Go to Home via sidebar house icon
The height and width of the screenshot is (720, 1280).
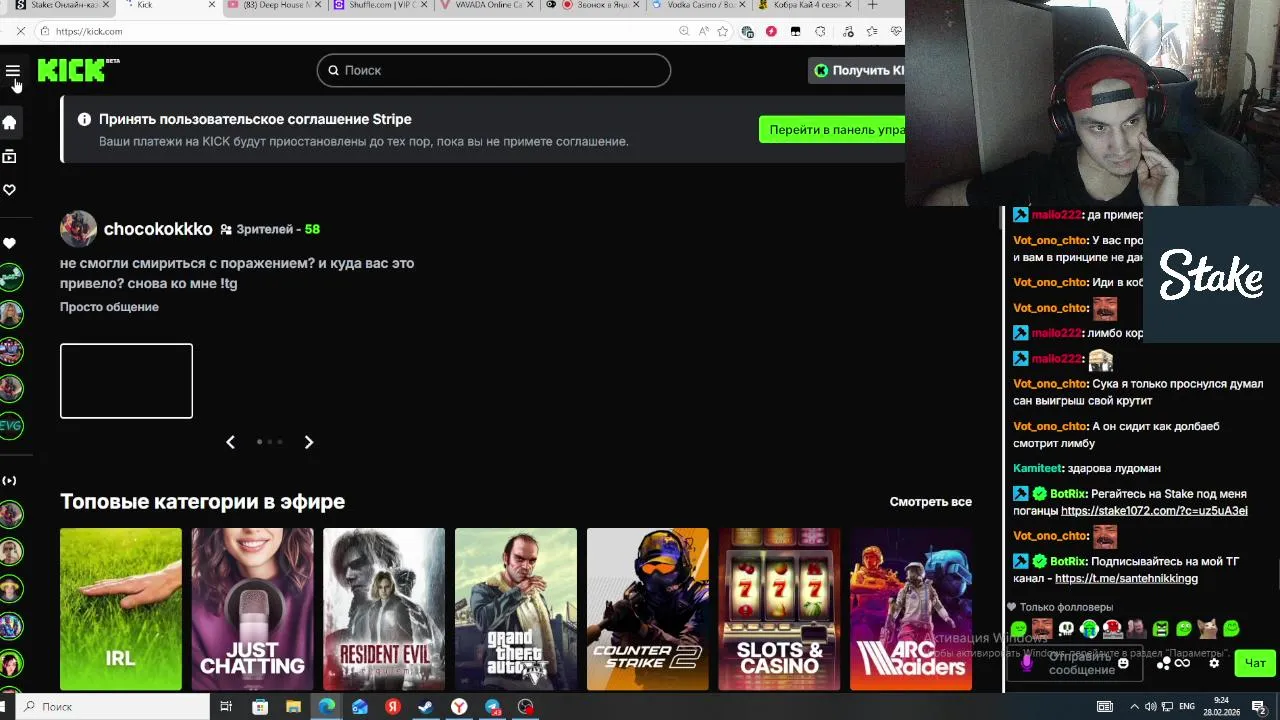(x=10, y=122)
